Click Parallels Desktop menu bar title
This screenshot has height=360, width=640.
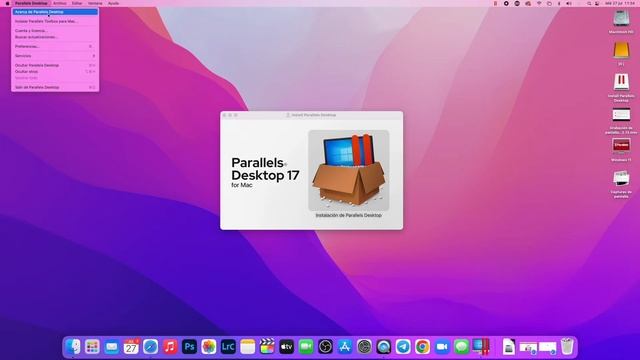click(31, 3)
